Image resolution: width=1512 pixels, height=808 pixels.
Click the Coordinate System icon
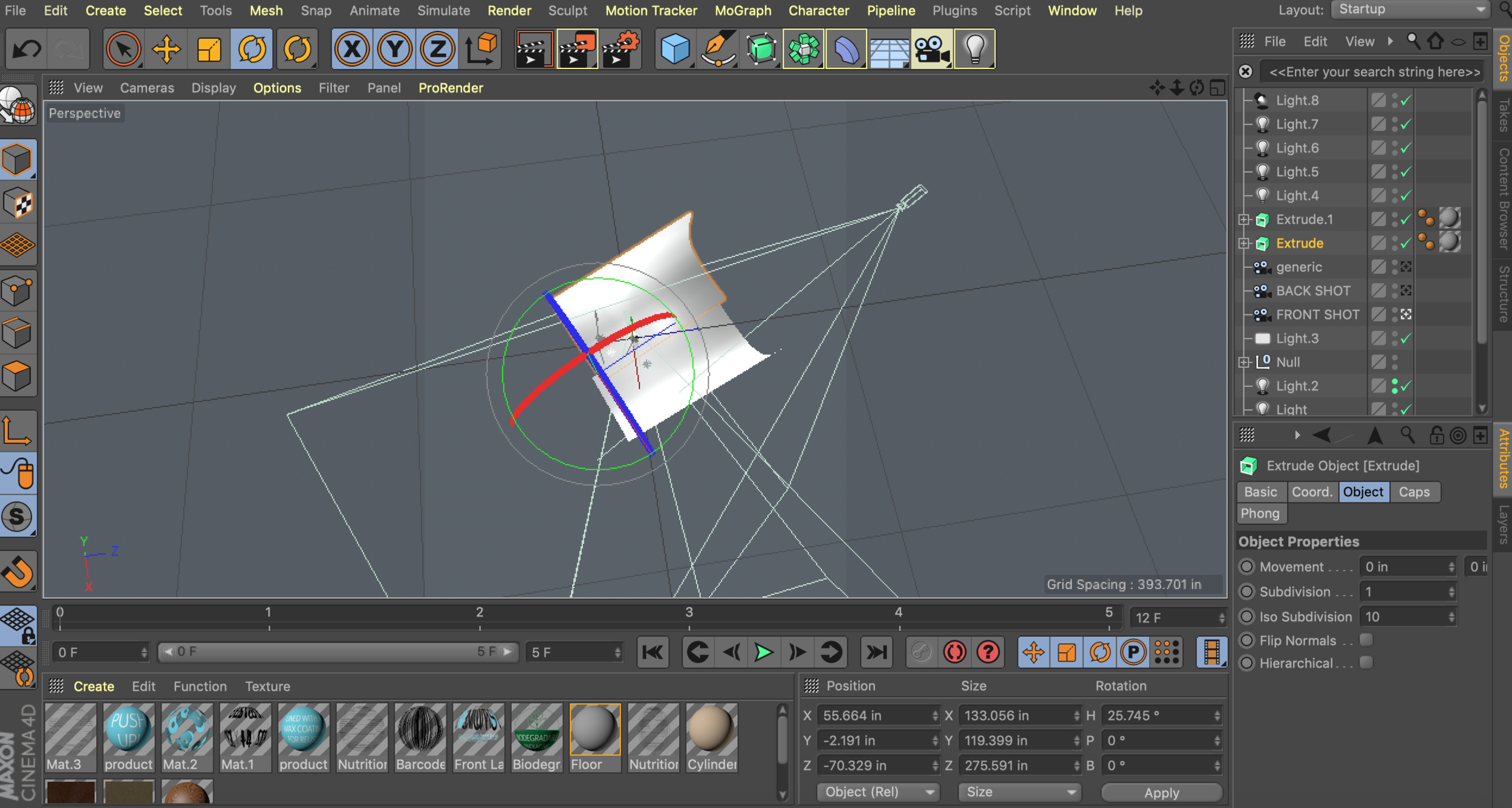tap(481, 48)
